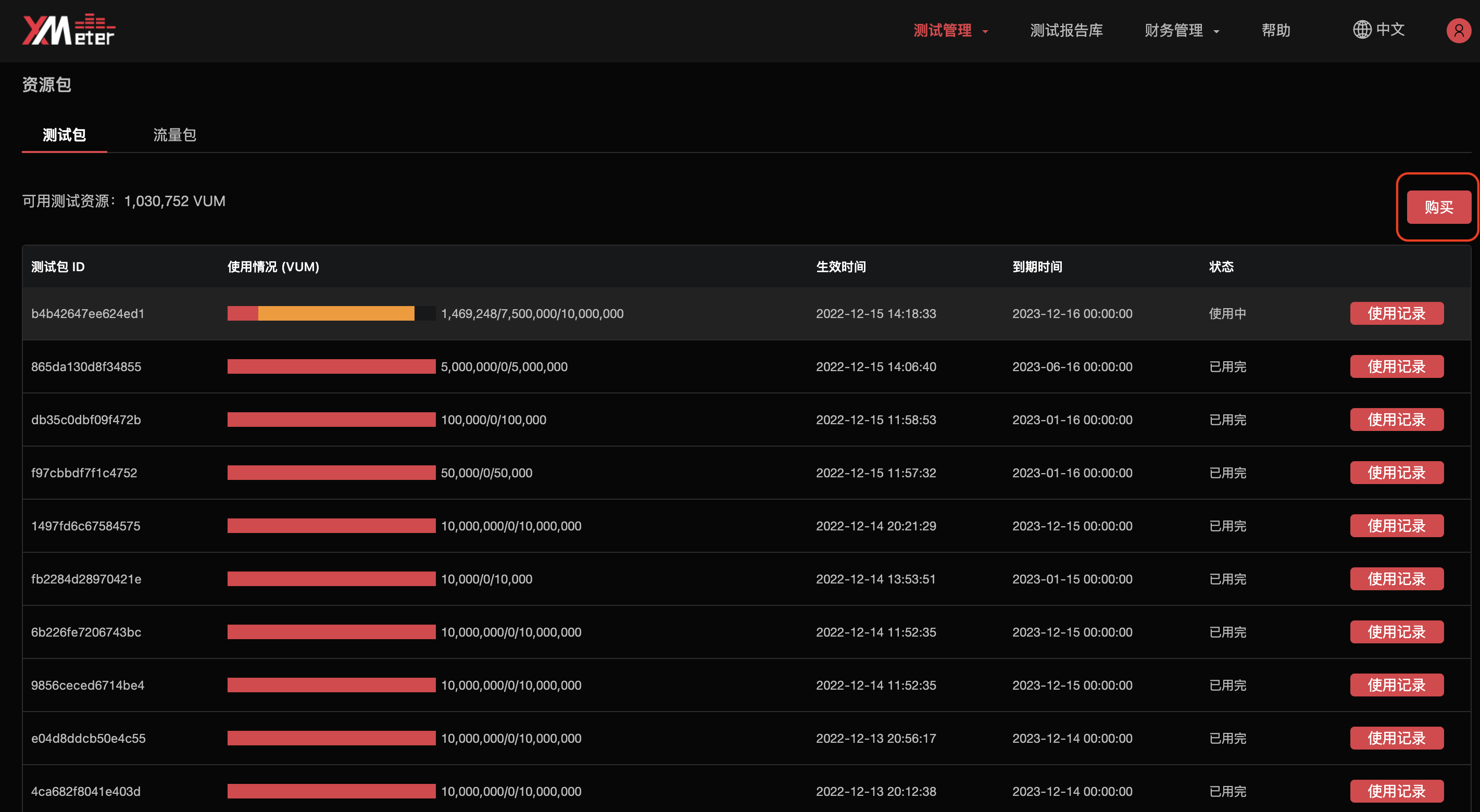Click expiry time 2023-06-16 00:00:00
Screen dimensions: 1480x812
[1072, 366]
